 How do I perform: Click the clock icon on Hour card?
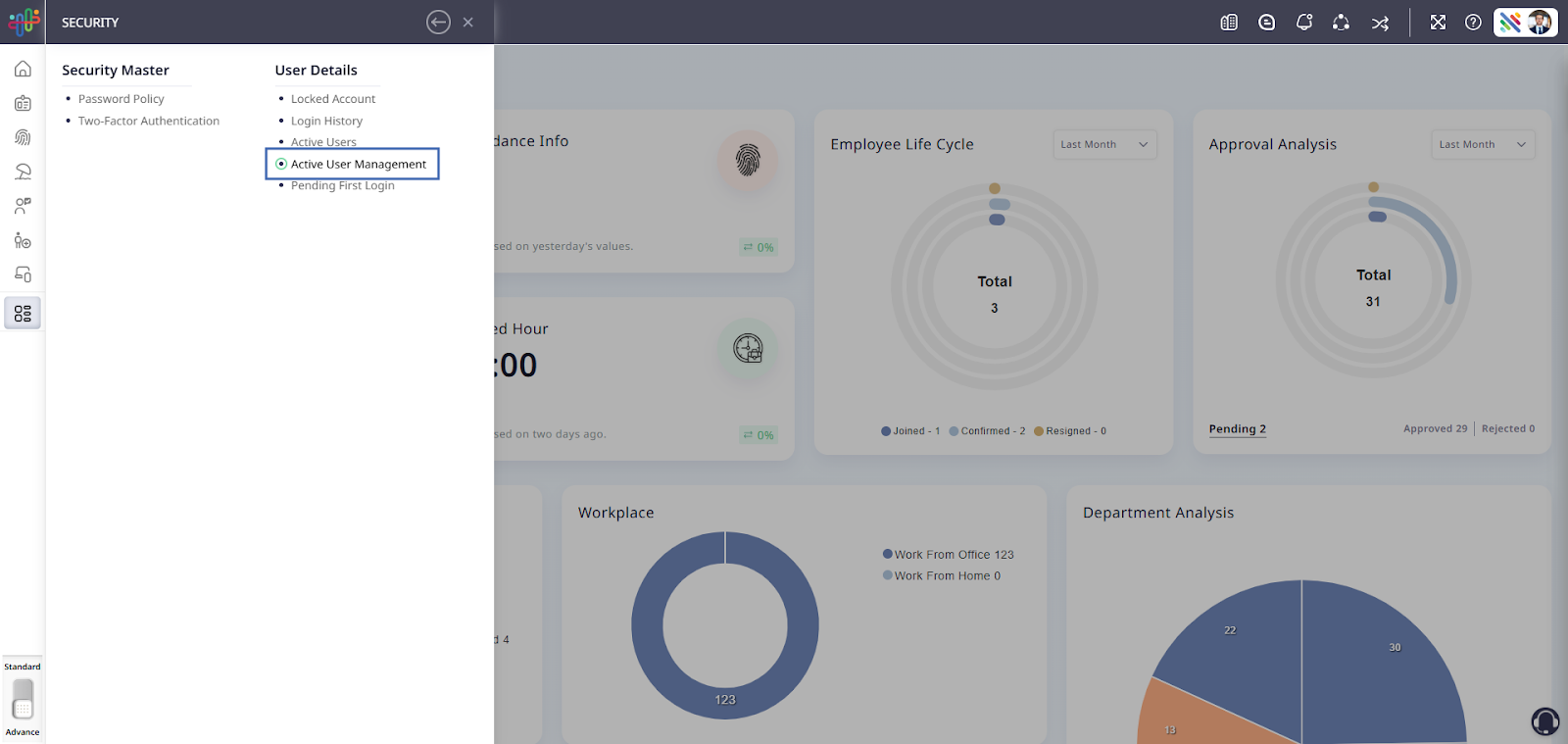click(x=748, y=348)
